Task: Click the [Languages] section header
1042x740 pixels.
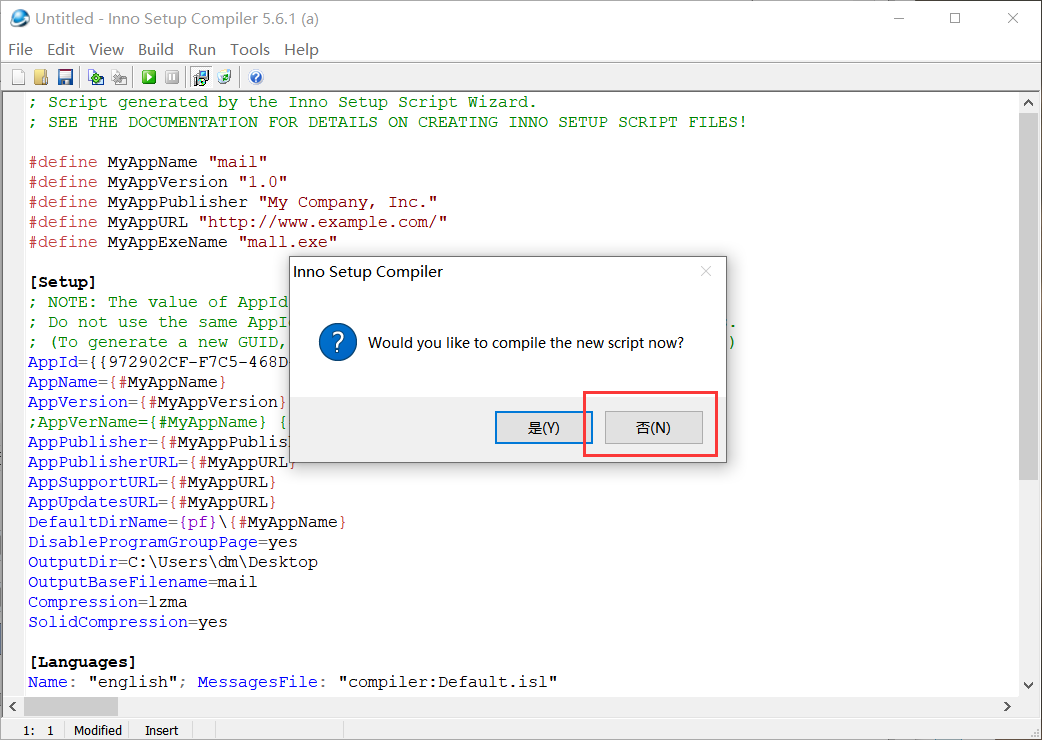Action: tap(83, 662)
